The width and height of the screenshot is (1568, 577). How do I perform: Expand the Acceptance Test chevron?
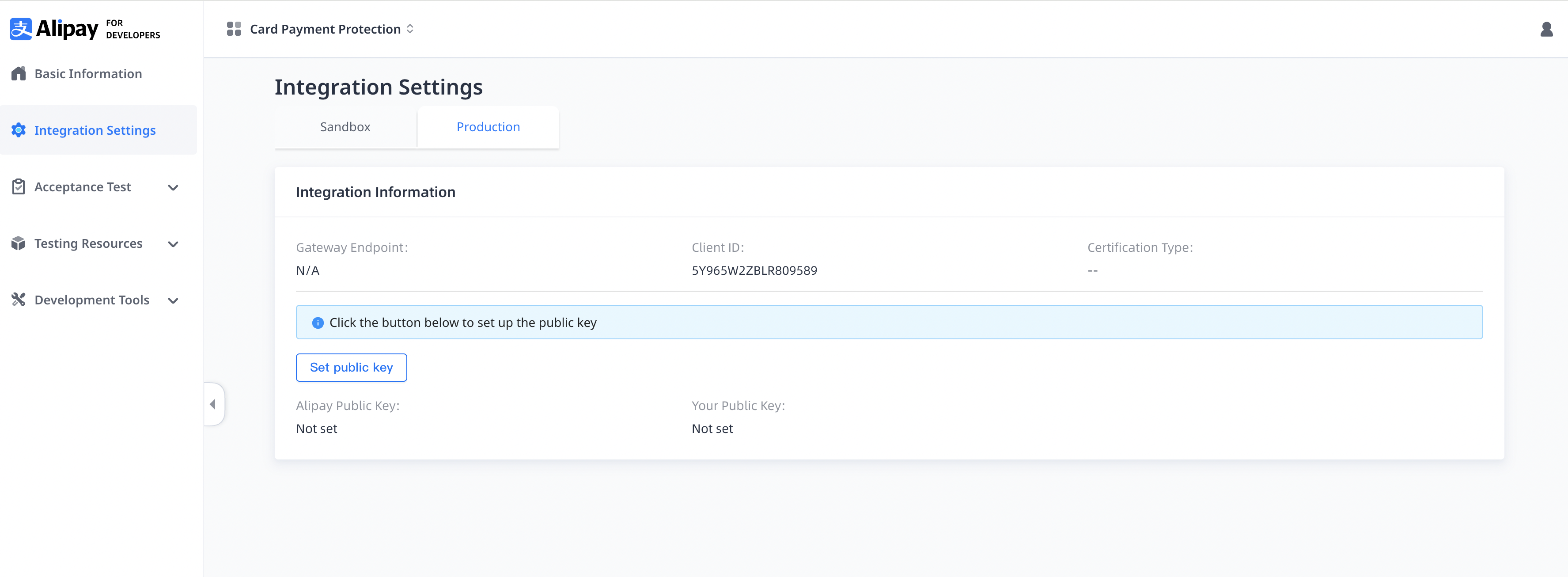point(173,187)
